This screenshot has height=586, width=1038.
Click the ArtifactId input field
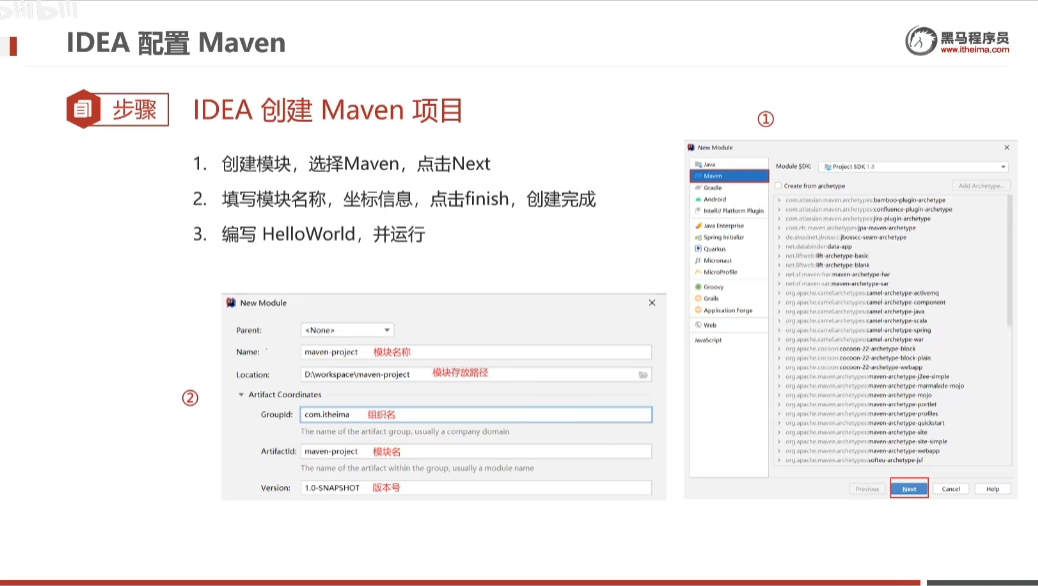476,452
